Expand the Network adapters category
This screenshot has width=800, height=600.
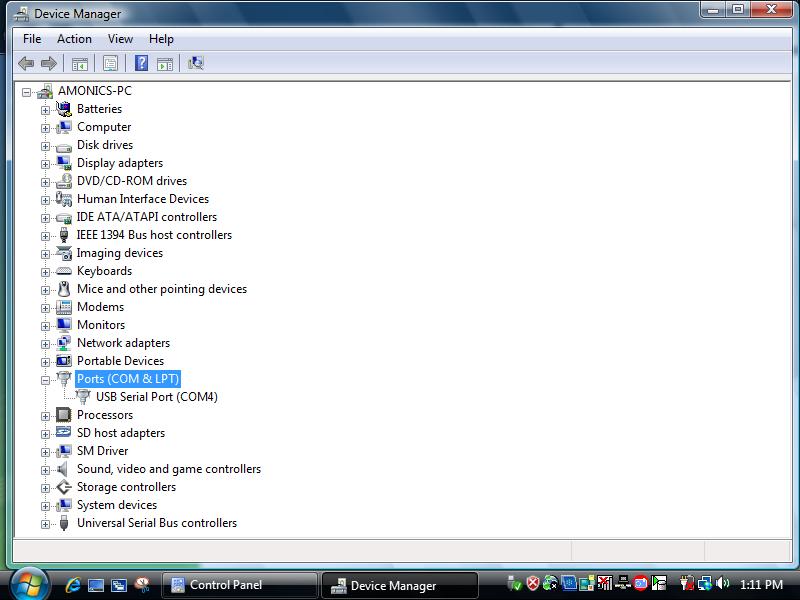coord(45,344)
